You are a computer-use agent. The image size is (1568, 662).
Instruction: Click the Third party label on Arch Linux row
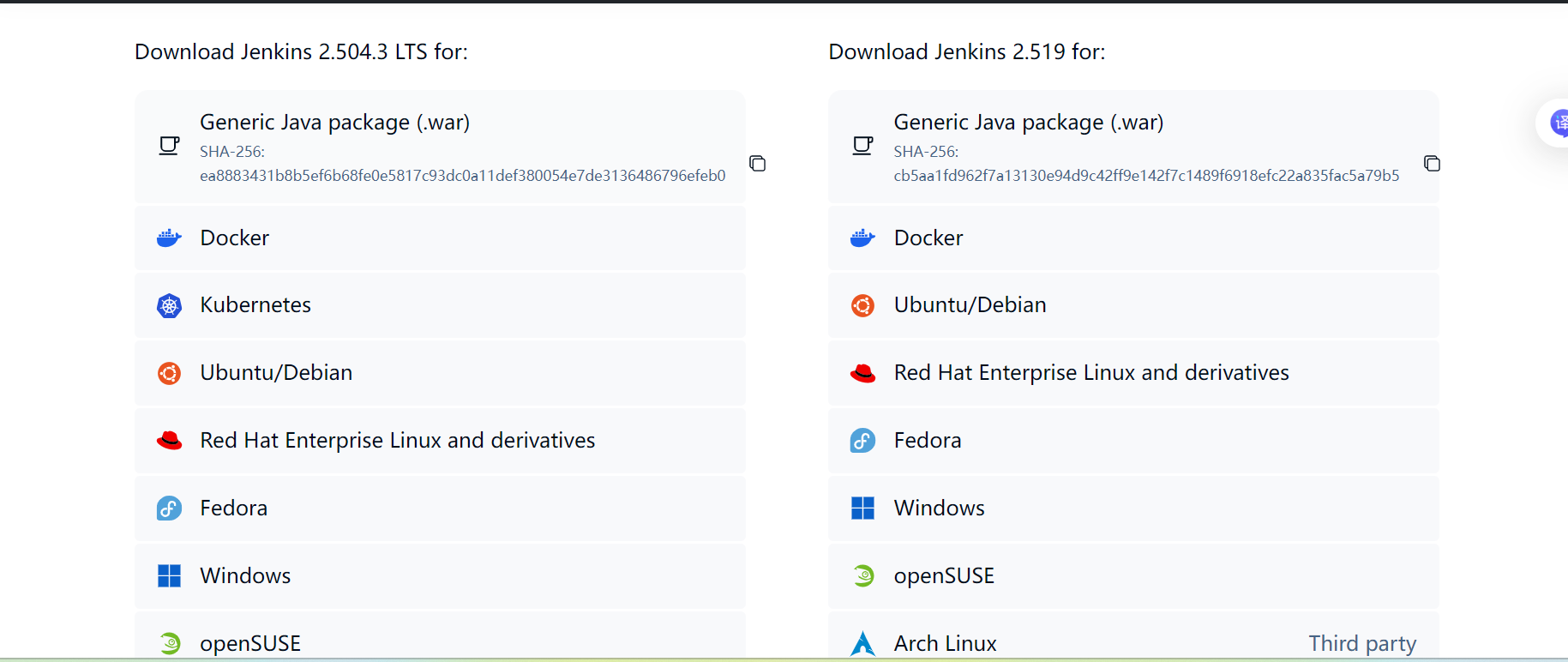point(1362,643)
